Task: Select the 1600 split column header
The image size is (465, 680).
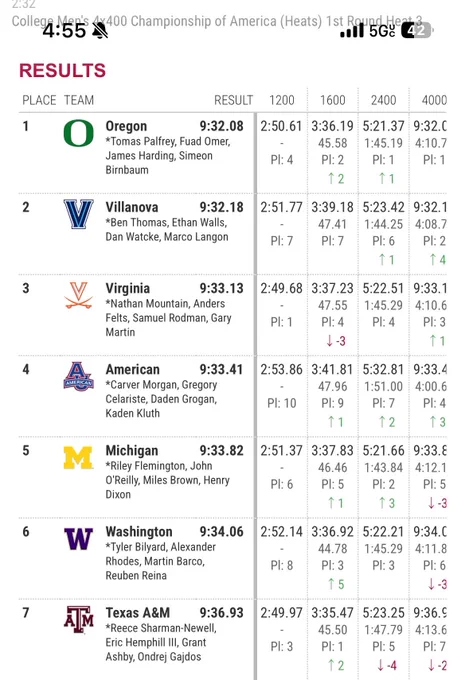Action: click(333, 100)
